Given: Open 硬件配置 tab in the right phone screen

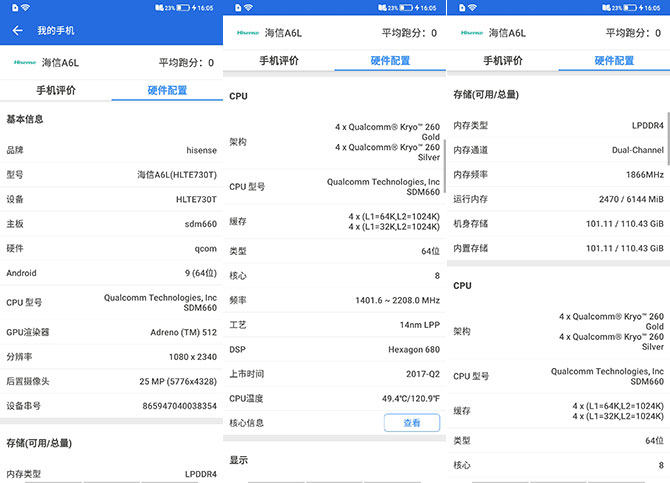Looking at the screenshot, I should pyautogui.click(x=614, y=61).
